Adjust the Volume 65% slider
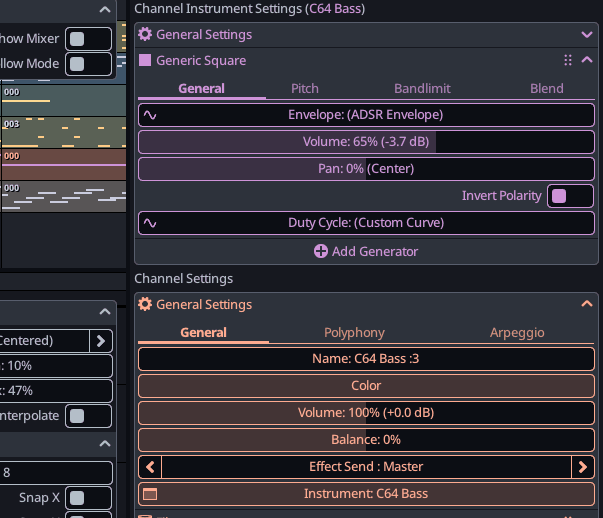 pyautogui.click(x=366, y=142)
